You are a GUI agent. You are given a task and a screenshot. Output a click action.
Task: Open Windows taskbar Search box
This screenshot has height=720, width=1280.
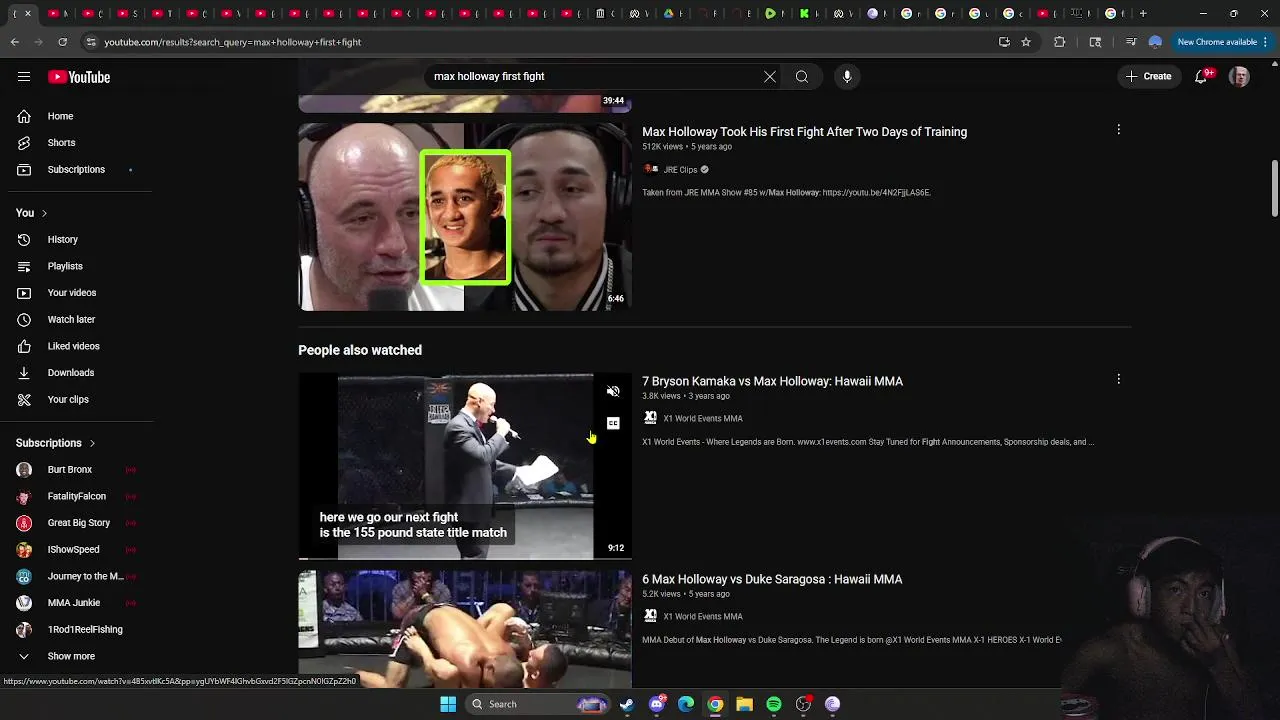coord(540,704)
